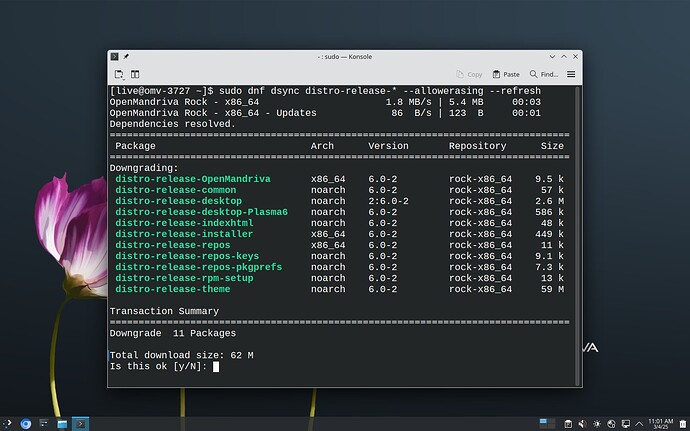Image resolution: width=690 pixels, height=431 pixels.
Task: Click the split view toolbar icon
Action: pos(135,74)
